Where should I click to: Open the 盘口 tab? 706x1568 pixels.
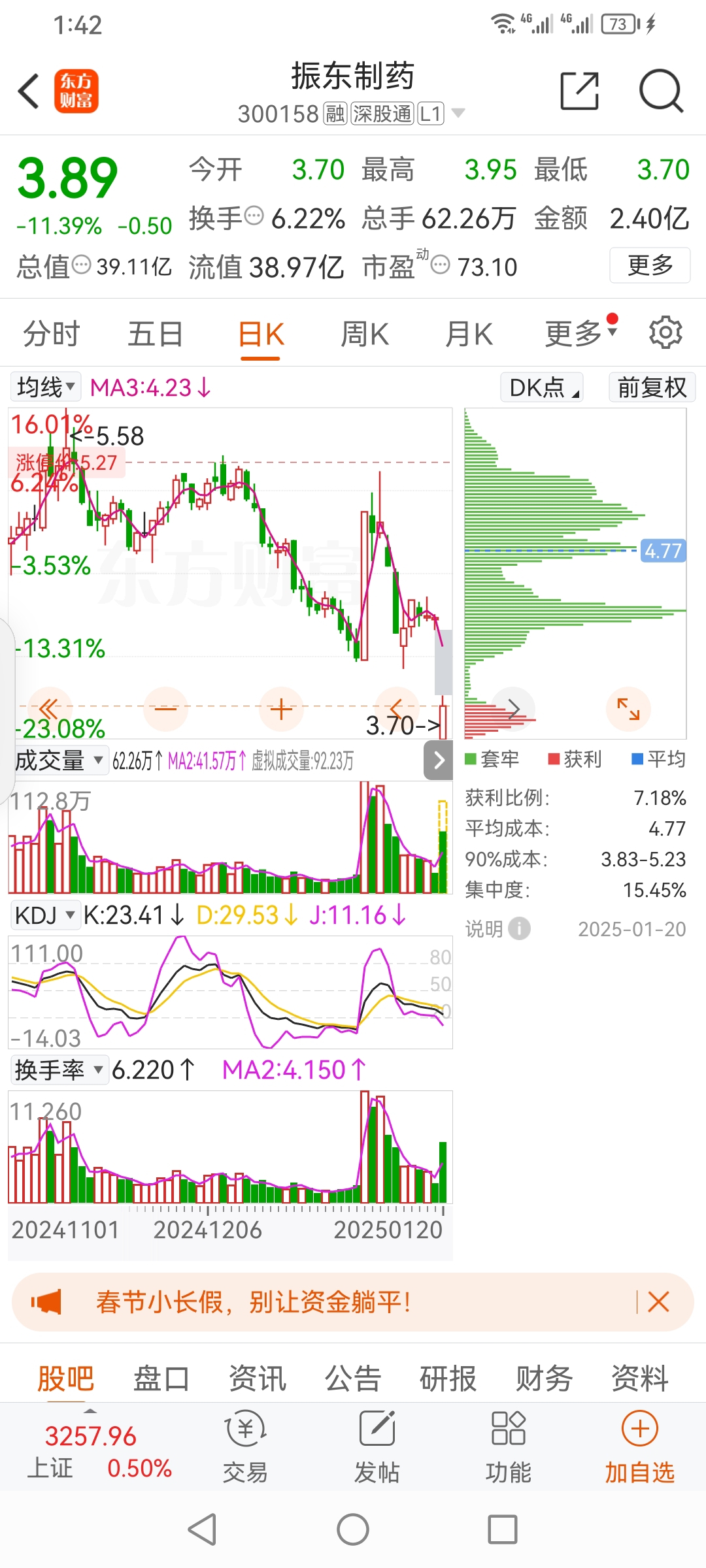(x=161, y=1379)
